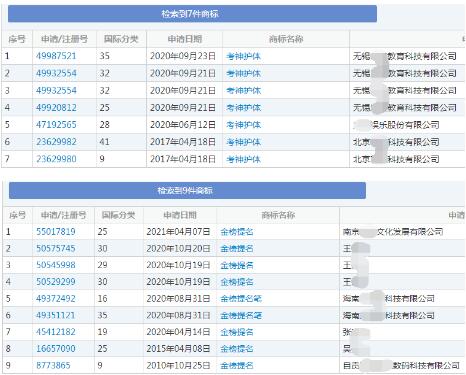
Task: Open registration 49932554 in top table row 3
Action: 56,90
